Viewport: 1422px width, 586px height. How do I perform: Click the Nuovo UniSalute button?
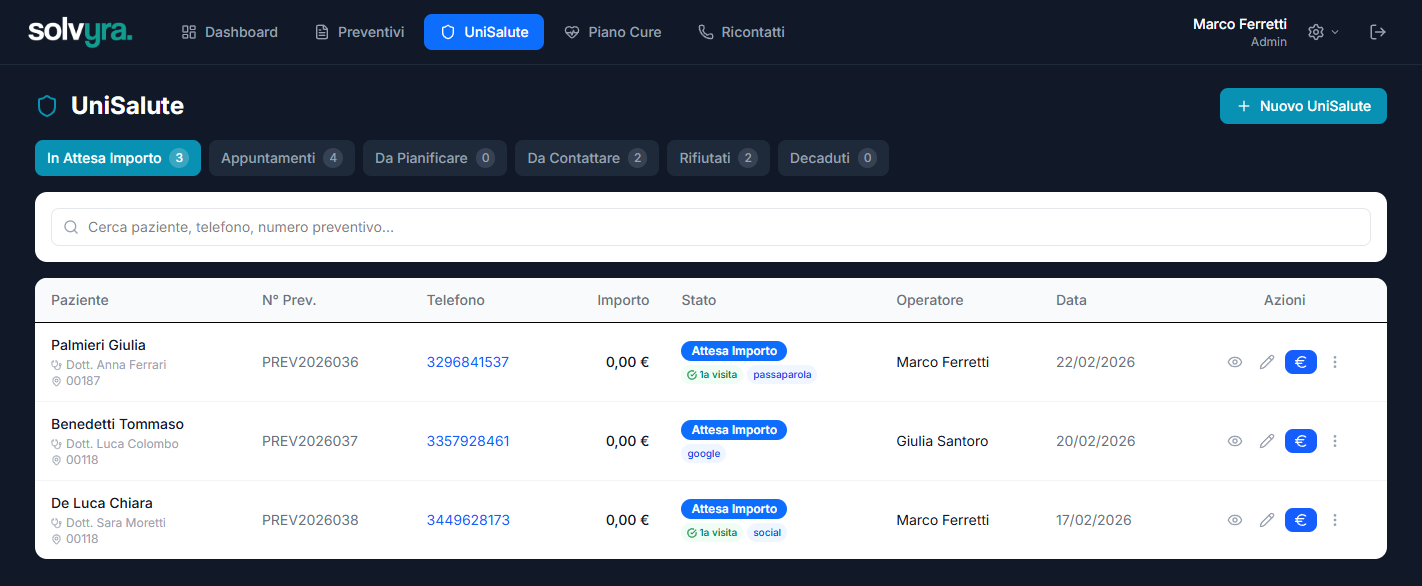coord(1303,106)
